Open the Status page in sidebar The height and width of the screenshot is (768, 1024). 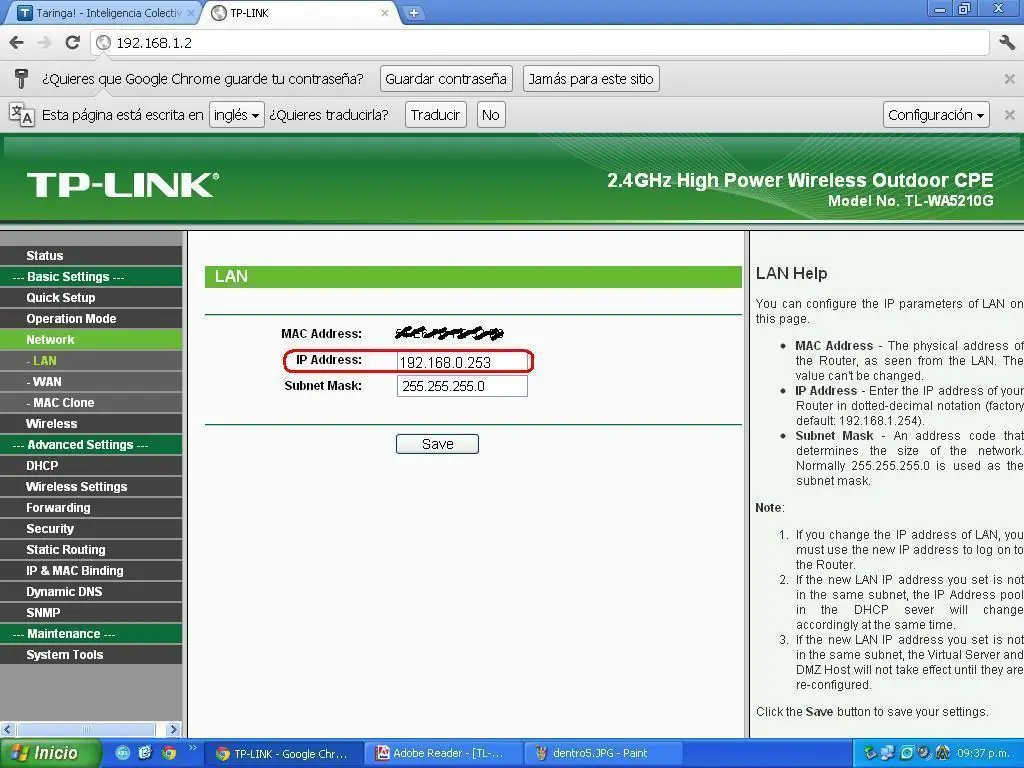(91, 256)
